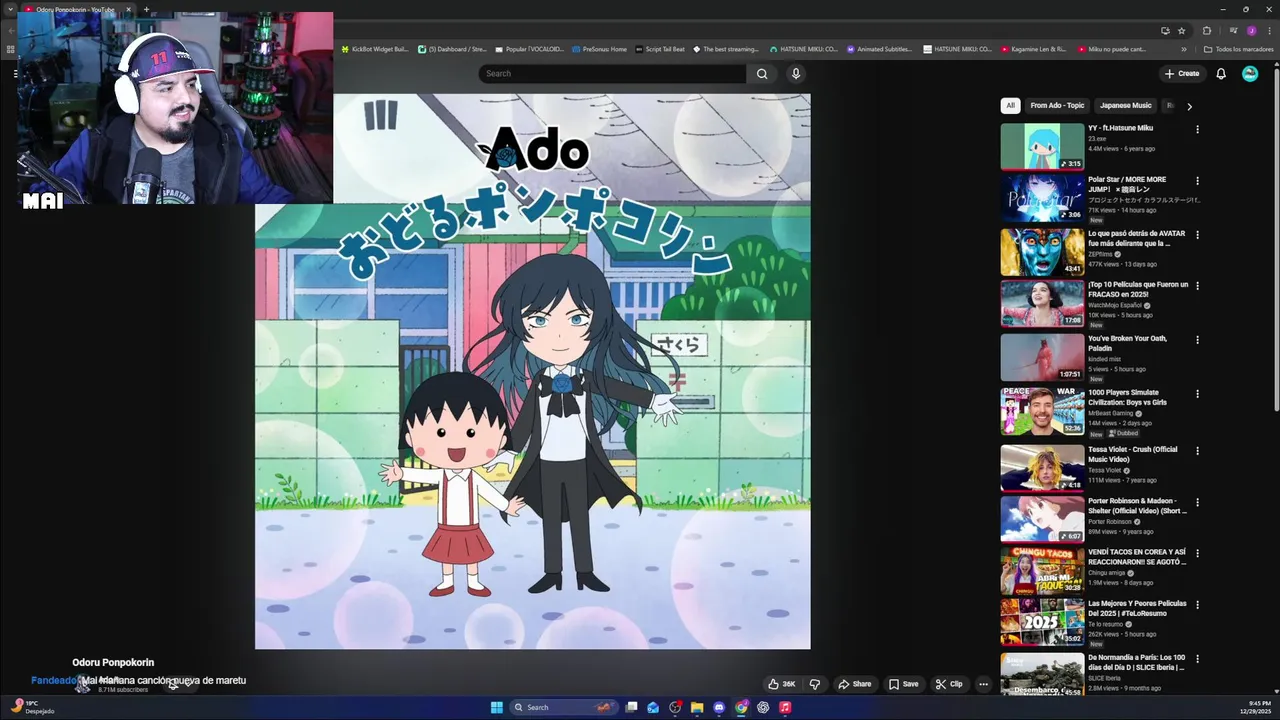The image size is (1280, 720).
Task: Focus the YouTube search field
Action: (612, 73)
